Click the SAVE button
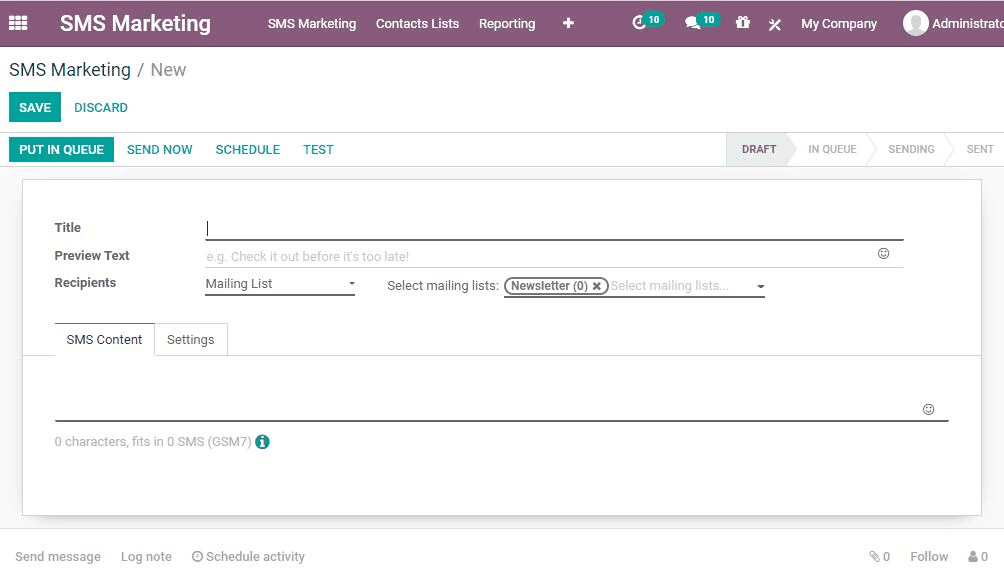 coord(35,107)
